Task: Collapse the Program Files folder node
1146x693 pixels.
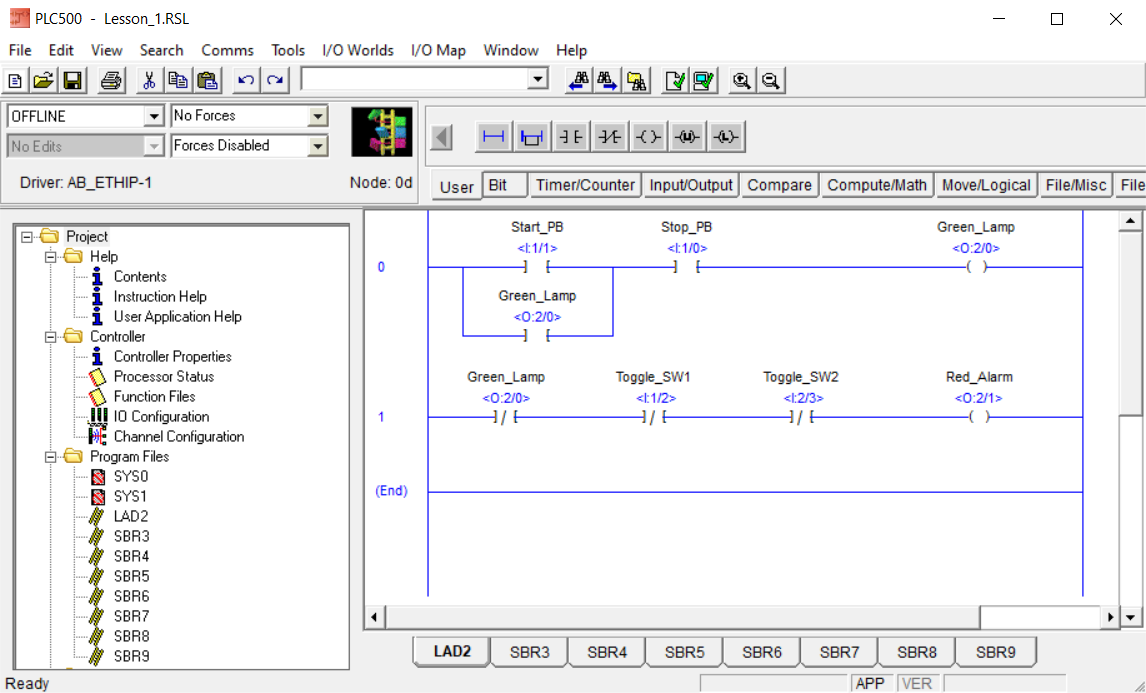Action: (50, 457)
